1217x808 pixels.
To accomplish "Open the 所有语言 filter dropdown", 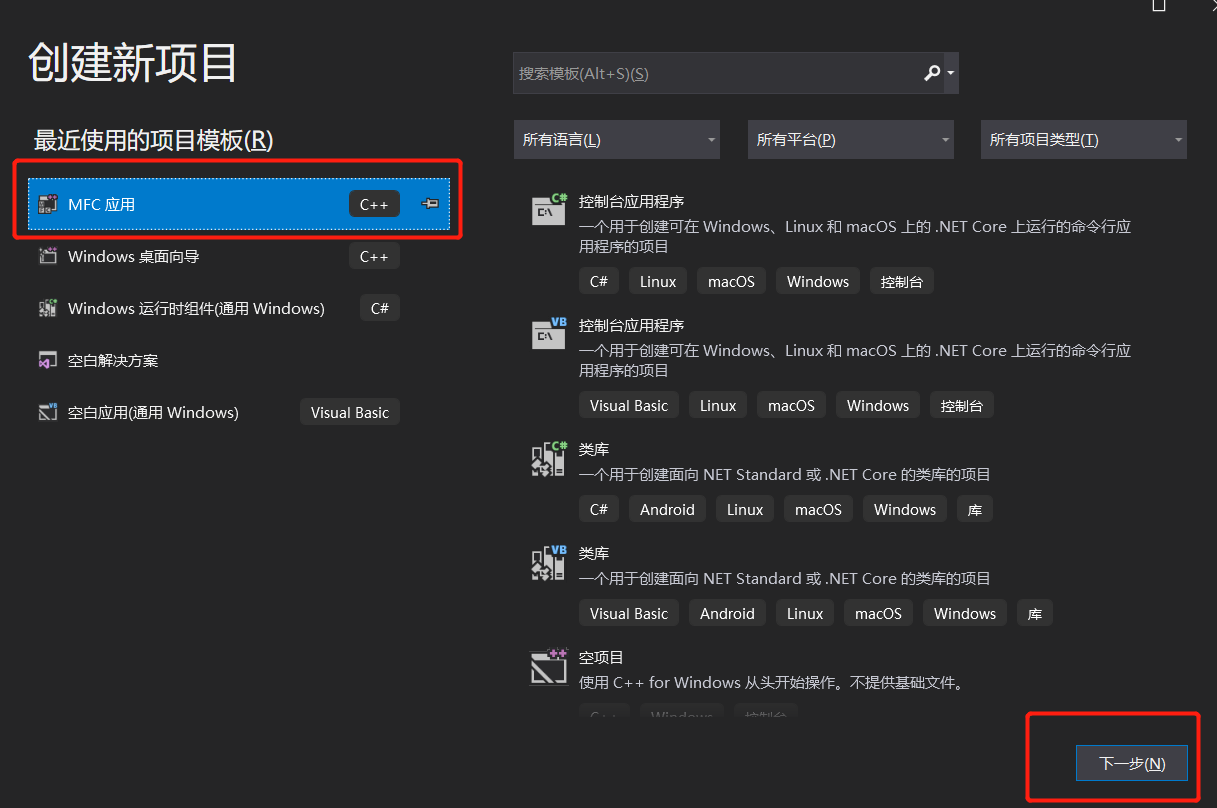I will [617, 140].
